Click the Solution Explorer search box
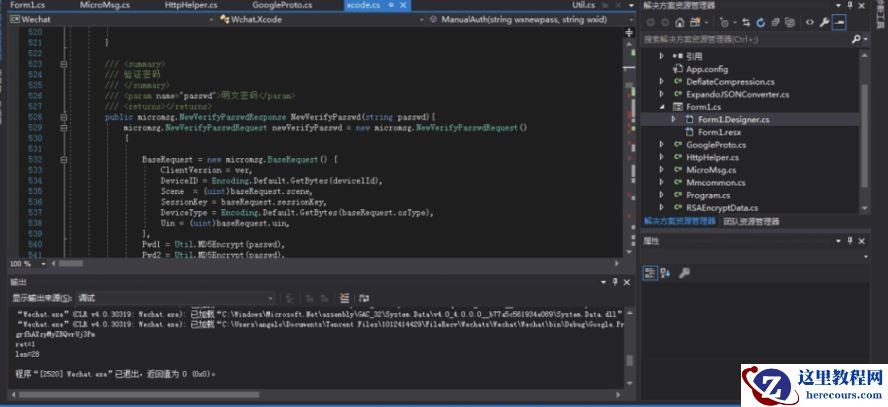Viewport: 888px width, 407px height. [745, 39]
